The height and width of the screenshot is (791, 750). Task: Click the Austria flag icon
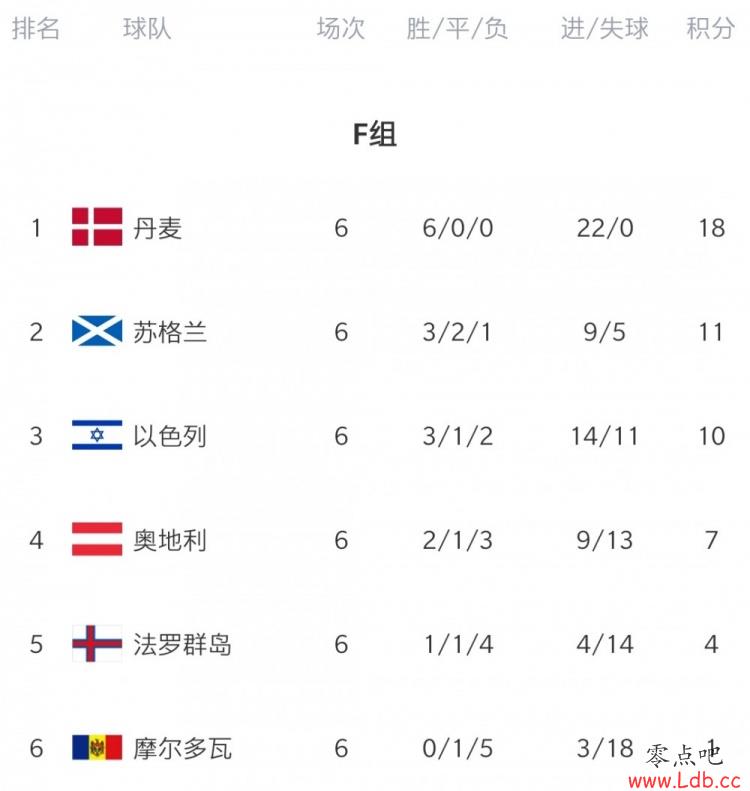pyautogui.click(x=97, y=539)
